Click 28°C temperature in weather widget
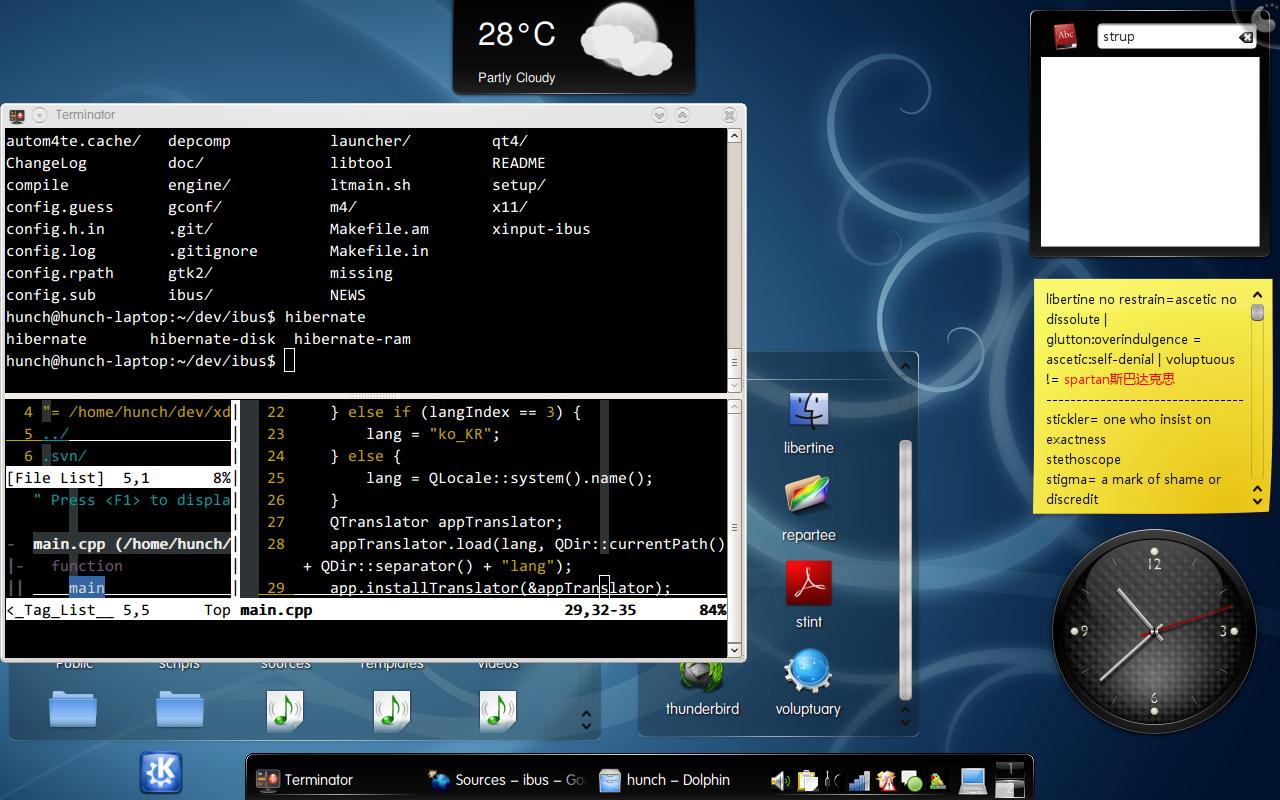The width and height of the screenshot is (1280, 800). coord(516,35)
